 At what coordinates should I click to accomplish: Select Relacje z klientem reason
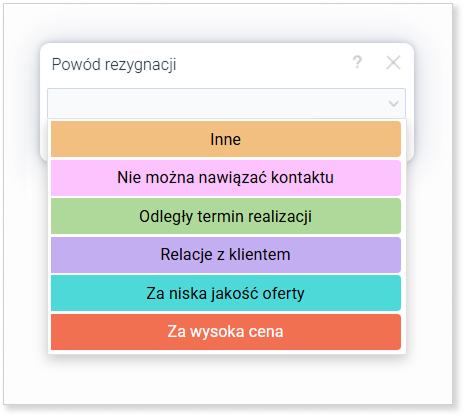click(226, 255)
